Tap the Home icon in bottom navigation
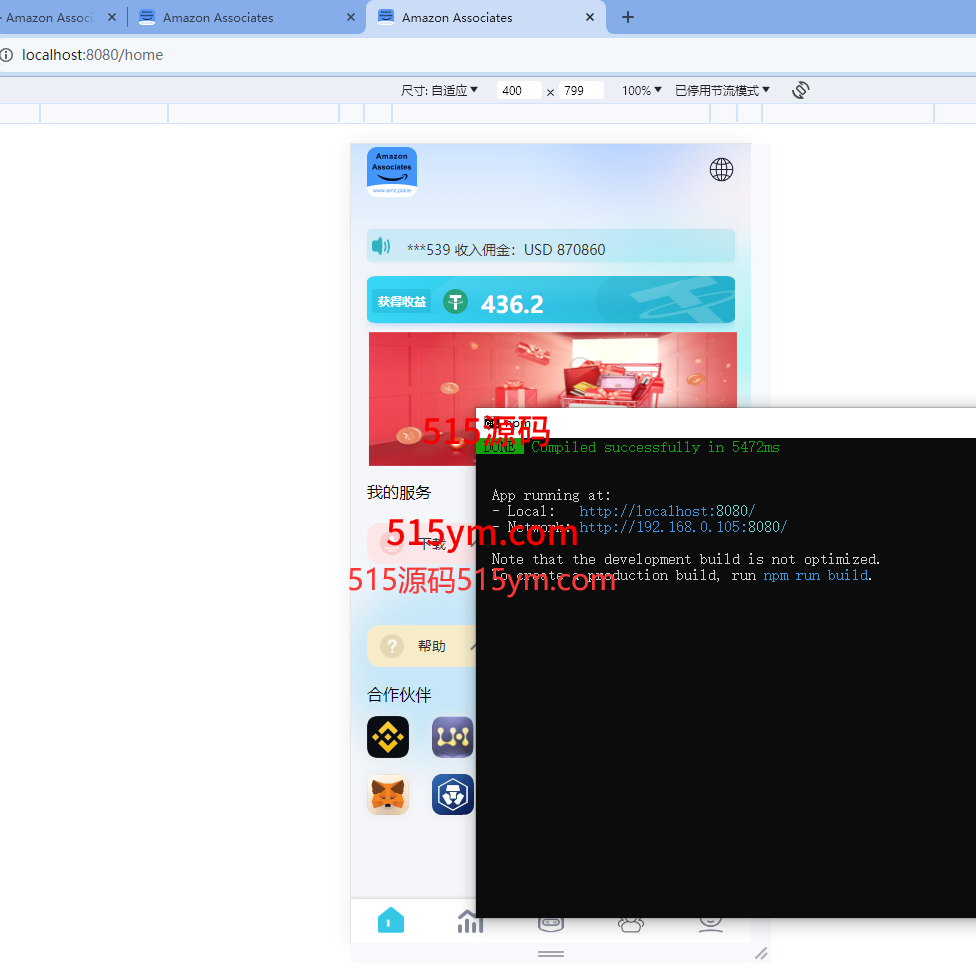The height and width of the screenshot is (971, 976). click(391, 921)
